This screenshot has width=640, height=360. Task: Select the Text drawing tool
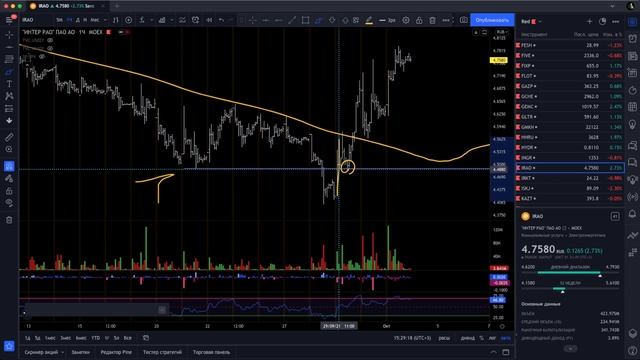[x=9, y=84]
